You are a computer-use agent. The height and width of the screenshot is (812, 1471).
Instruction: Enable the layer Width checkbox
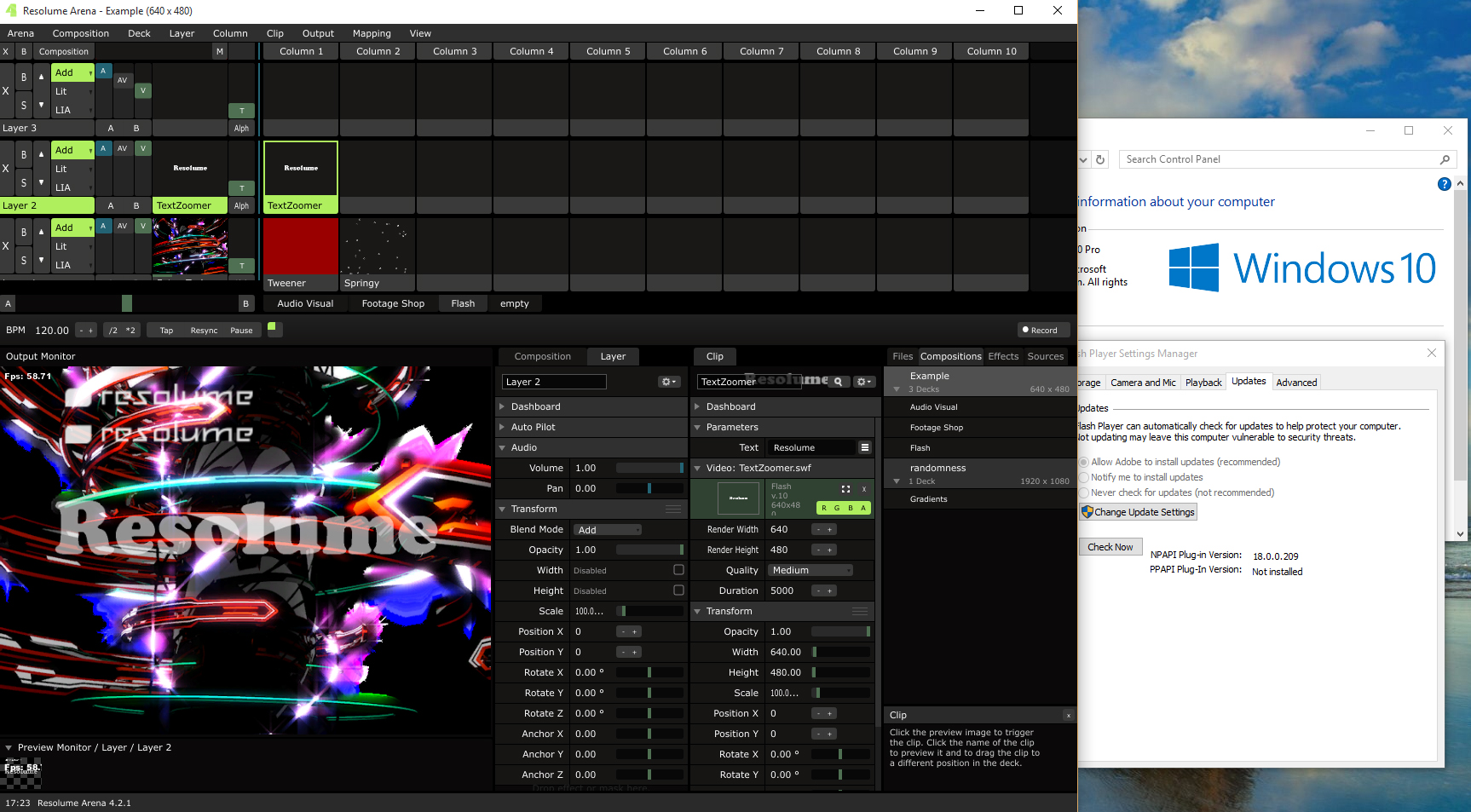(x=678, y=570)
